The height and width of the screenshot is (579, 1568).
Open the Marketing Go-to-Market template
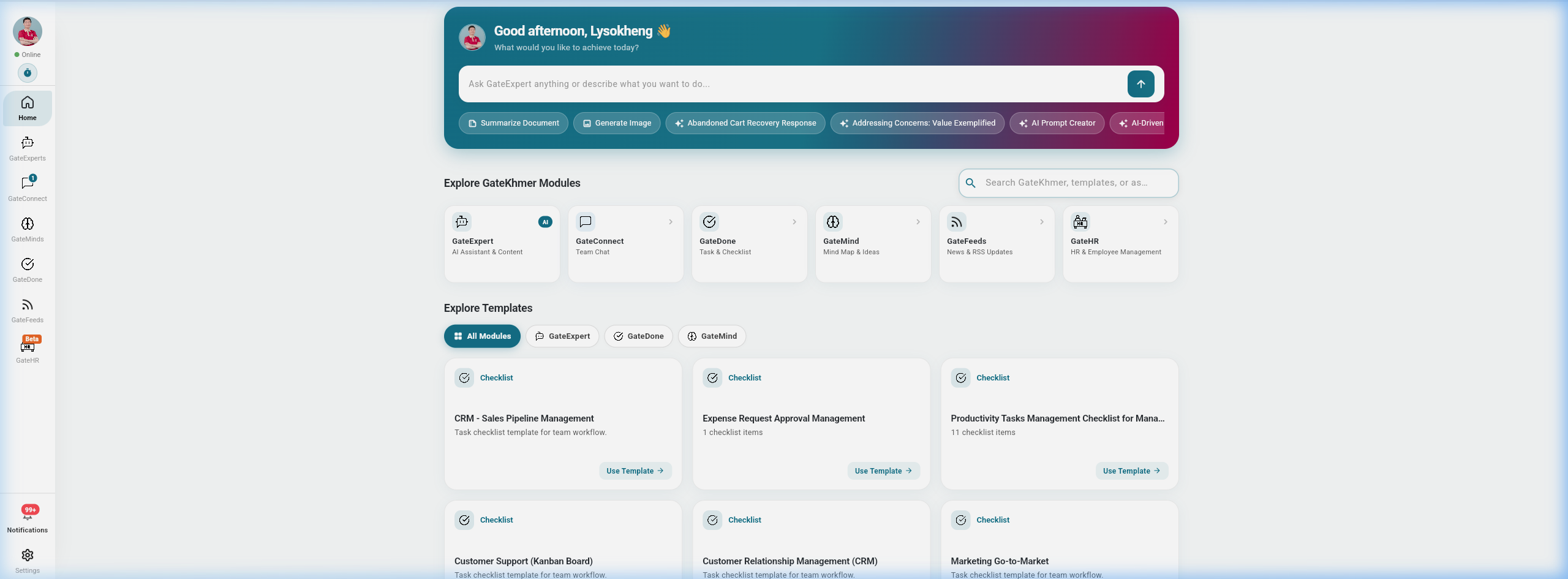pyautogui.click(x=1060, y=540)
